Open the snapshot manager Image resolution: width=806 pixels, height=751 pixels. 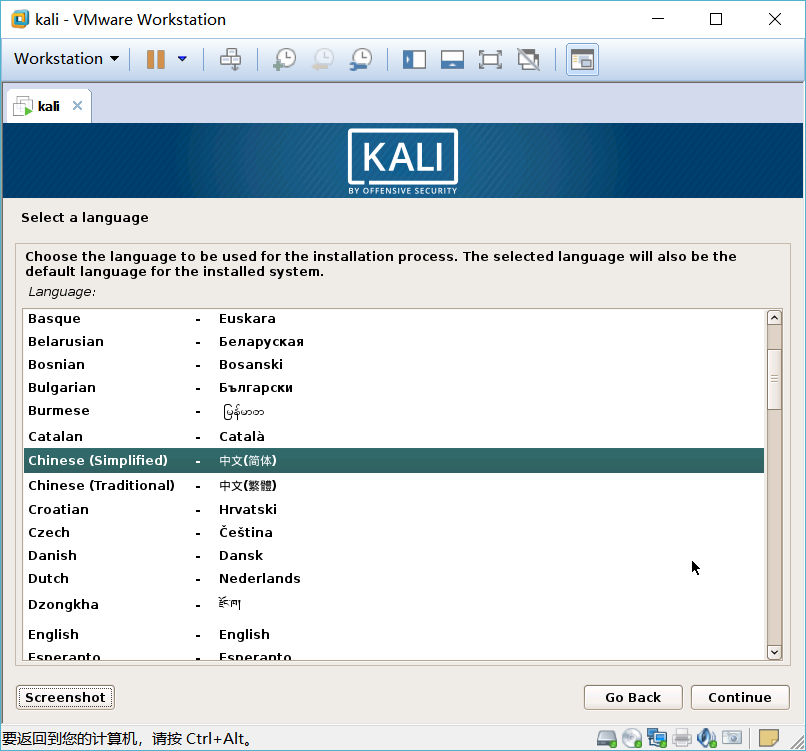click(361, 59)
